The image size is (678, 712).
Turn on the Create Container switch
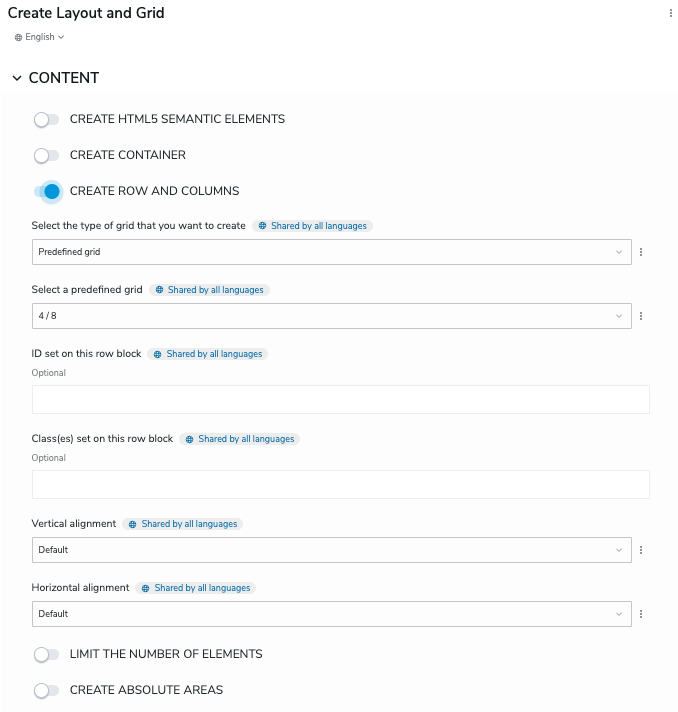pyautogui.click(x=47, y=156)
